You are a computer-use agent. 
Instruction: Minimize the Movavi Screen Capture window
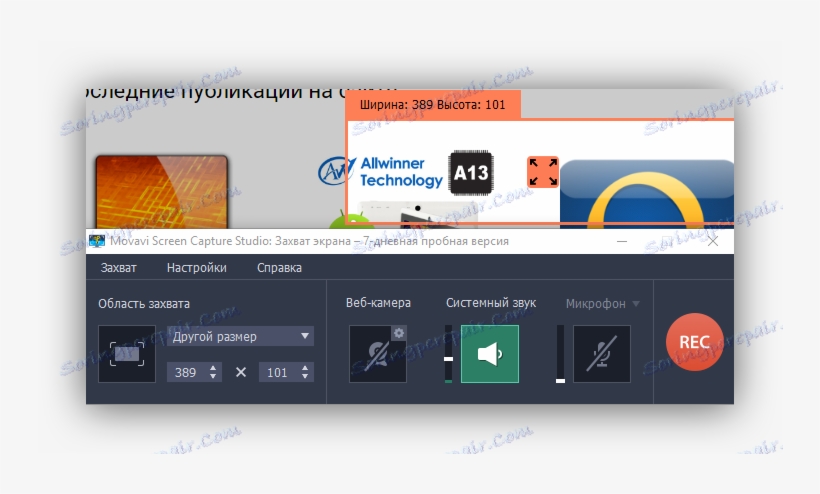click(622, 241)
